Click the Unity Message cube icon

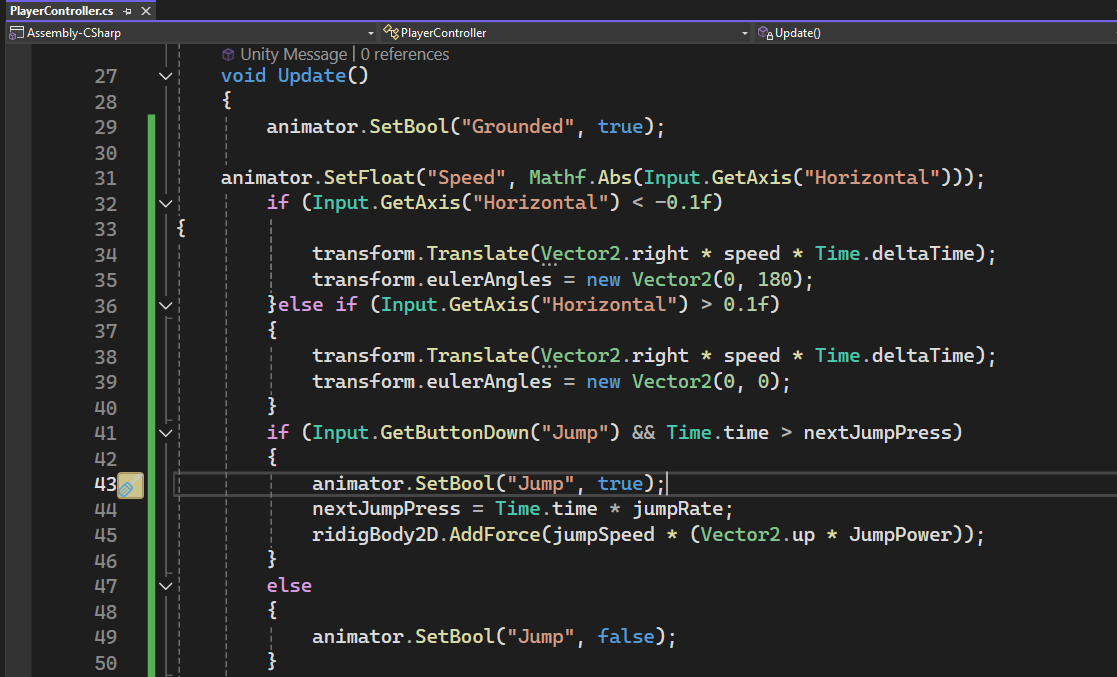coord(228,54)
